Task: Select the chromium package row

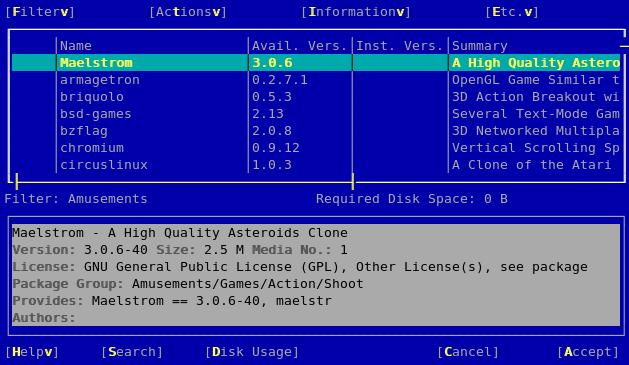Action: click(316, 148)
